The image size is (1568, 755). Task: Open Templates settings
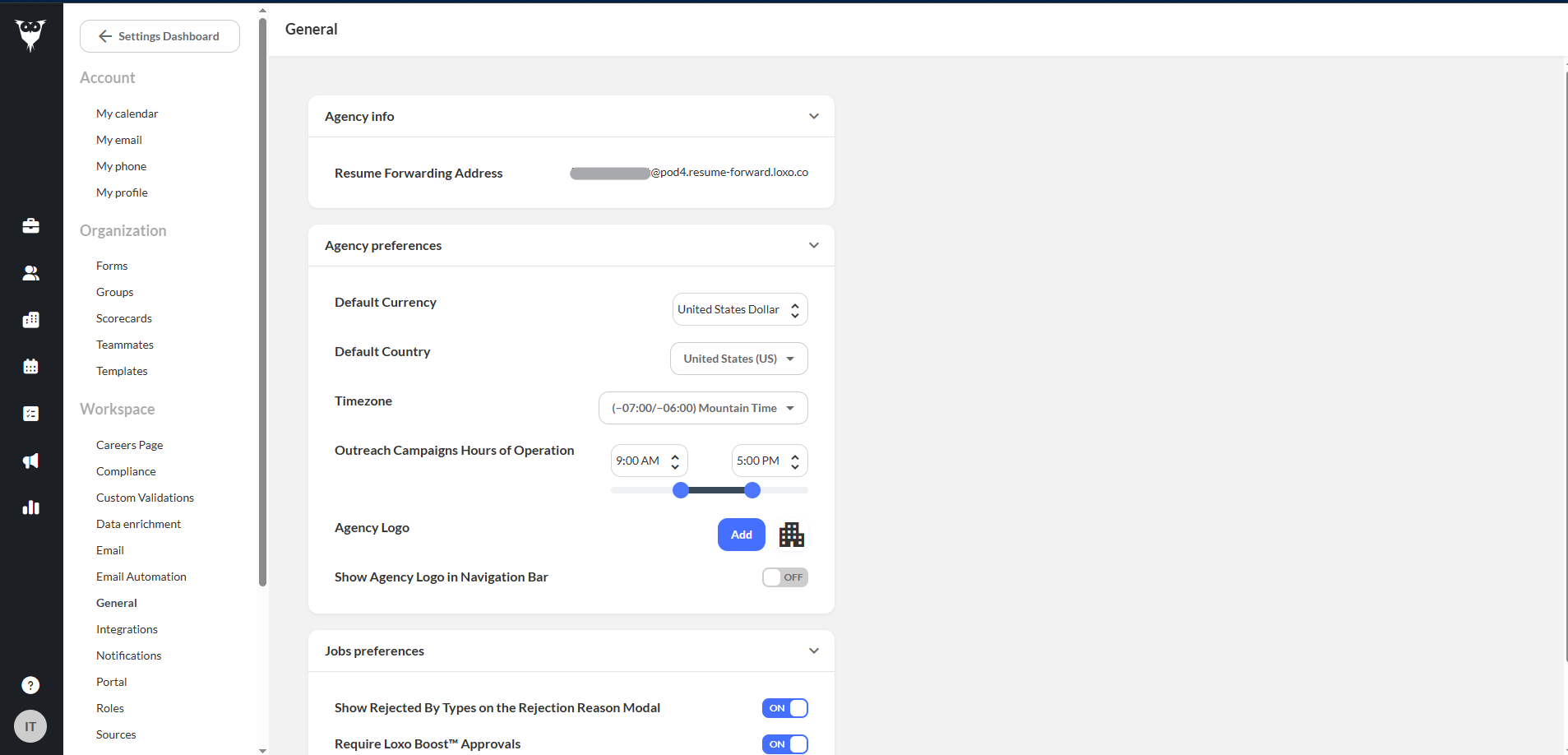122,371
